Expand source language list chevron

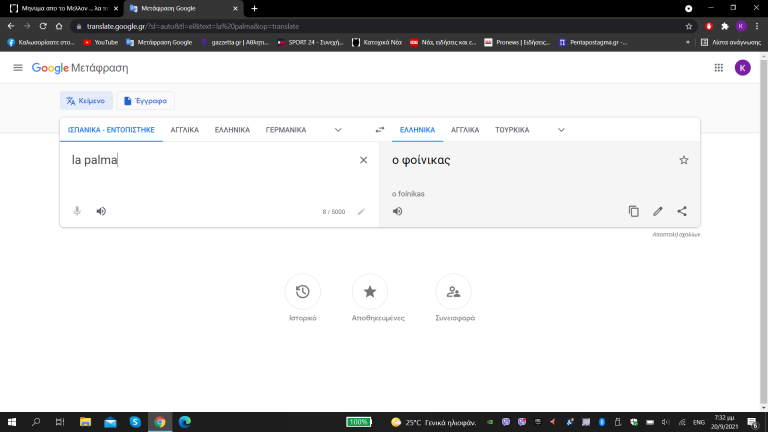point(338,130)
